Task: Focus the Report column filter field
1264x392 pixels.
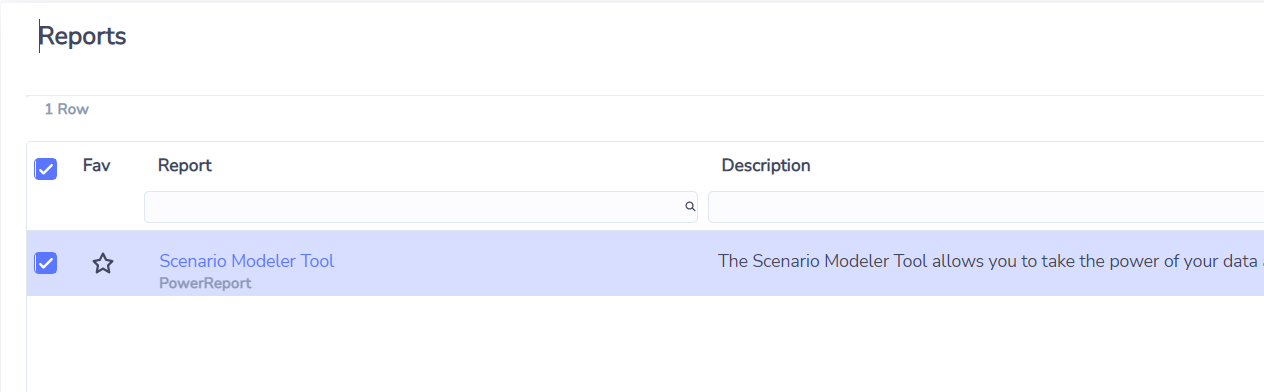Action: pyautogui.click(x=421, y=207)
